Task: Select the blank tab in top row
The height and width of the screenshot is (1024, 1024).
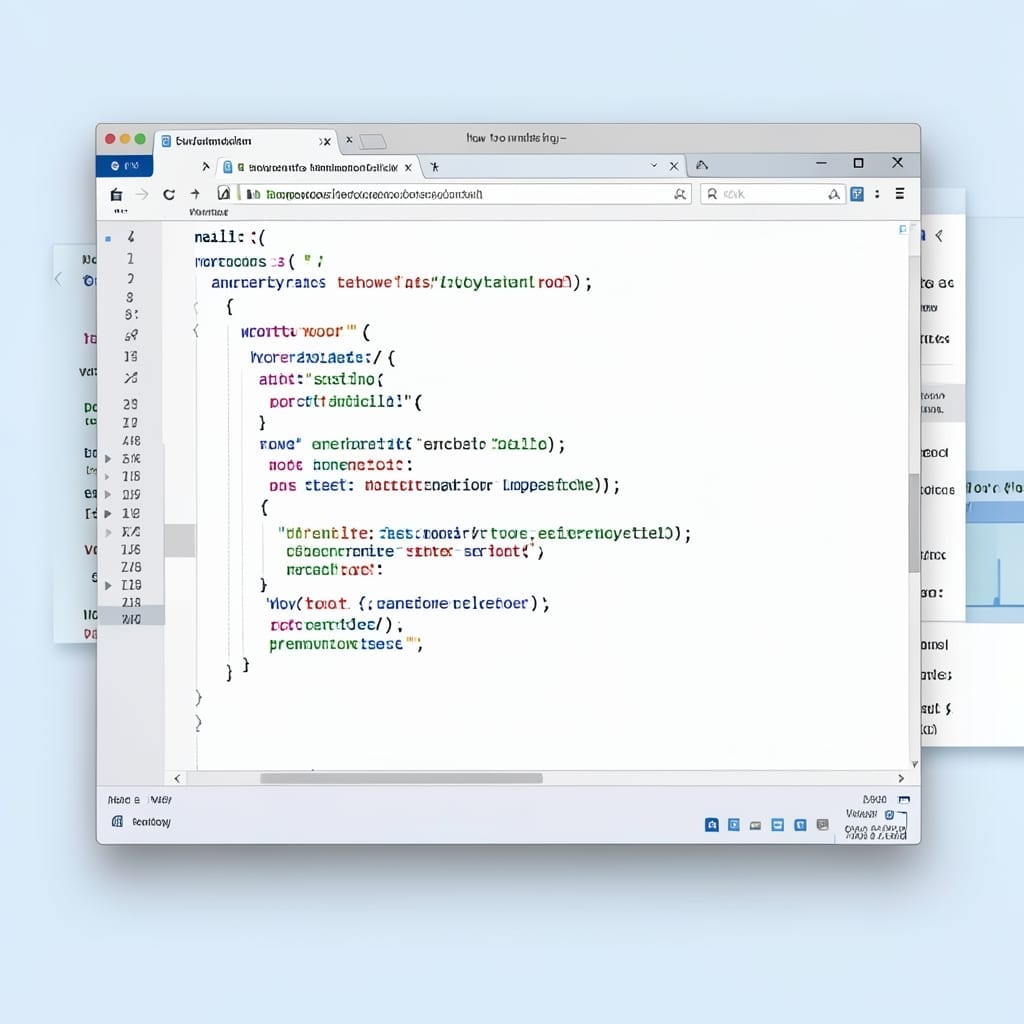Action: pos(373,141)
